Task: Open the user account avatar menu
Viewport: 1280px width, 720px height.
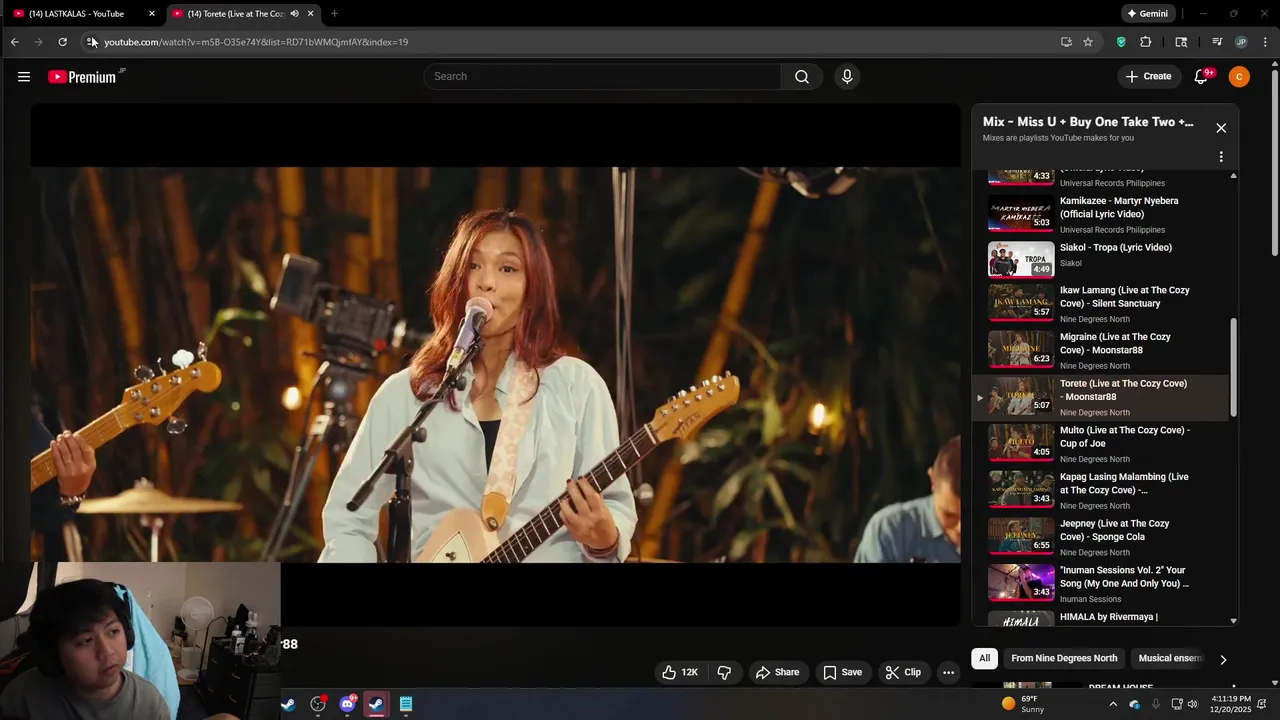Action: click(1239, 77)
